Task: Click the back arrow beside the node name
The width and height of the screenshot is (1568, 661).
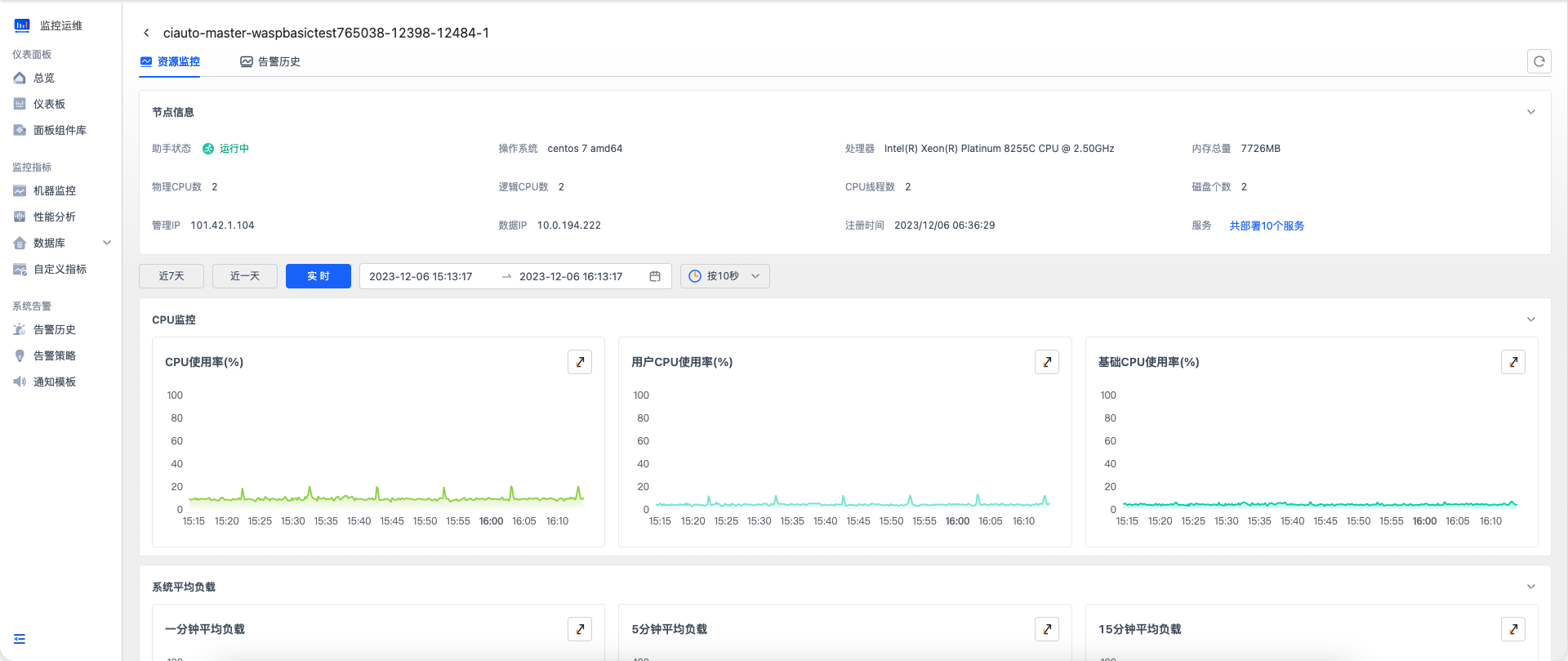Action: pyautogui.click(x=146, y=33)
